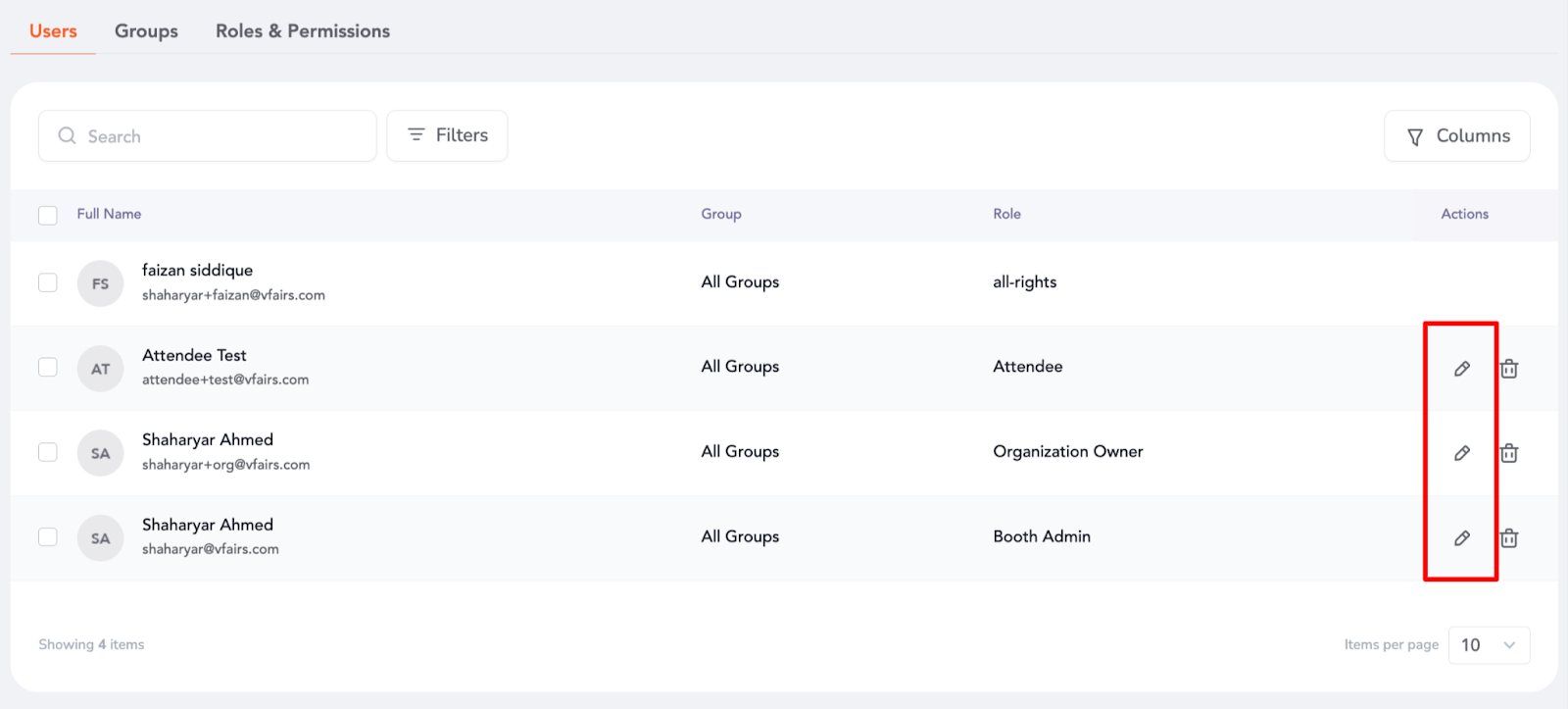The height and width of the screenshot is (709, 1568).
Task: Open the Columns selector
Action: tap(1457, 136)
